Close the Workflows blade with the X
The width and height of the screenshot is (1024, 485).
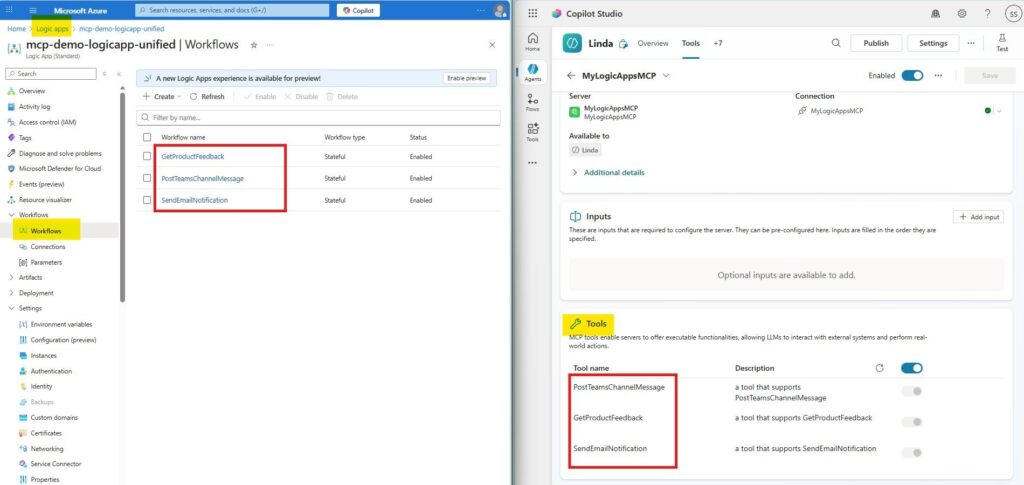point(492,45)
